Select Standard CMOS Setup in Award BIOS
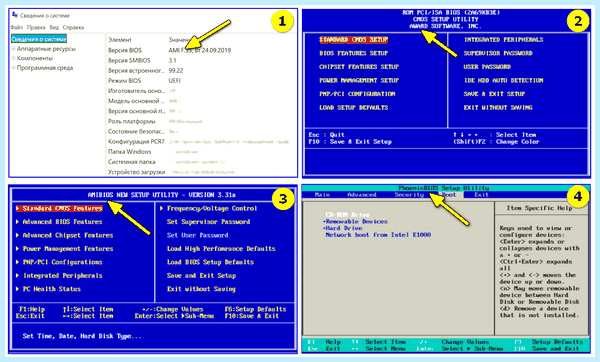Viewport: 600px width, 362px height. [x=354, y=40]
